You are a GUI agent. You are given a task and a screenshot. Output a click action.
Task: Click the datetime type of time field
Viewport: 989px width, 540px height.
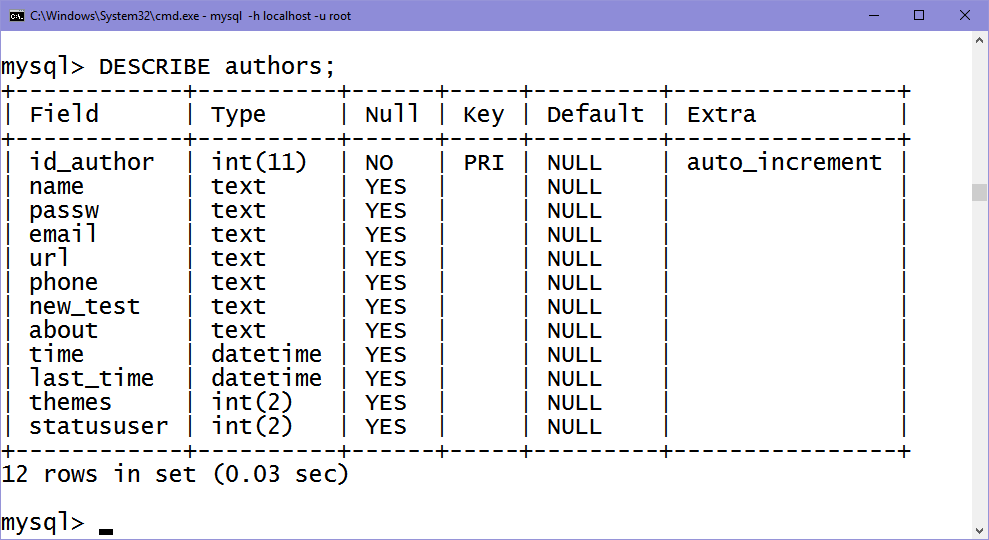pos(266,355)
